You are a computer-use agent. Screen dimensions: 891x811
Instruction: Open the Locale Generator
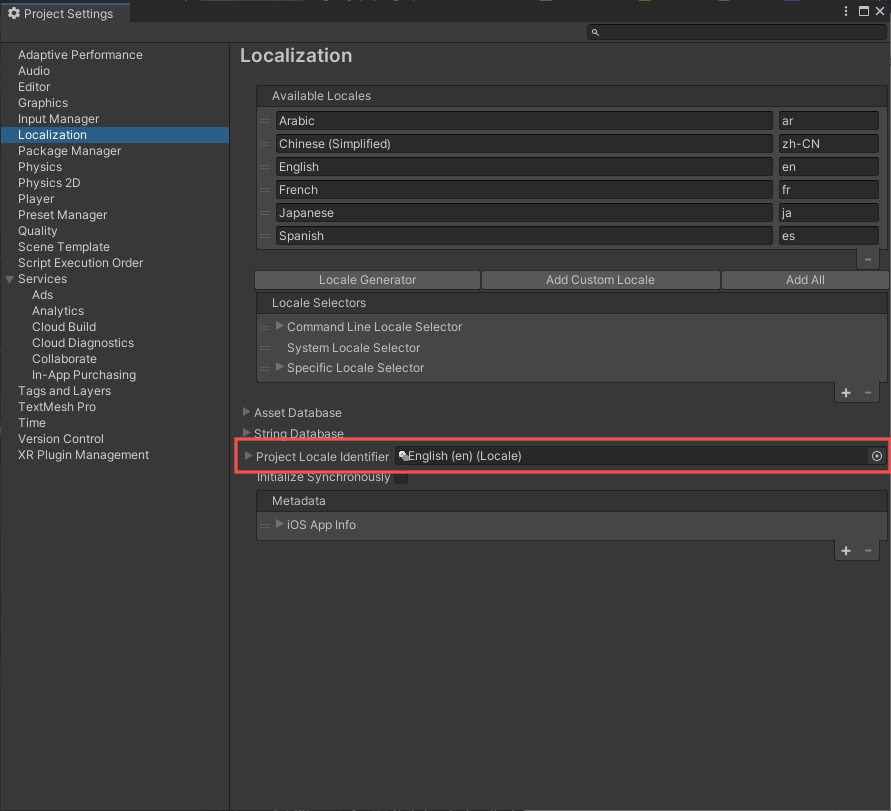pos(367,280)
